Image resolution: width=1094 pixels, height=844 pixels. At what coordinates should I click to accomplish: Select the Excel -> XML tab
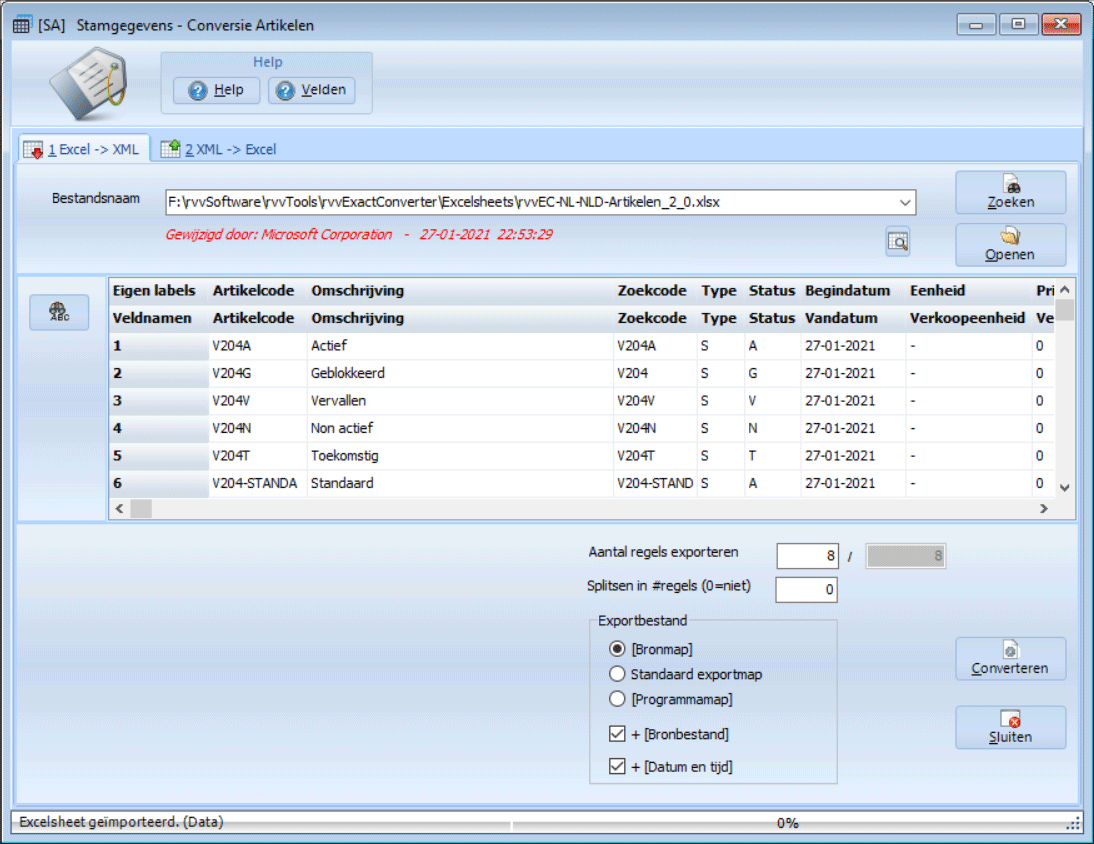[x=85, y=149]
